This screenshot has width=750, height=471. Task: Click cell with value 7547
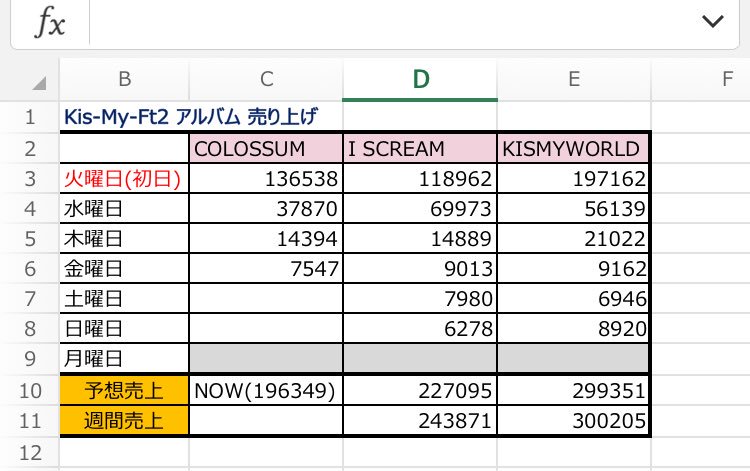pos(266,269)
